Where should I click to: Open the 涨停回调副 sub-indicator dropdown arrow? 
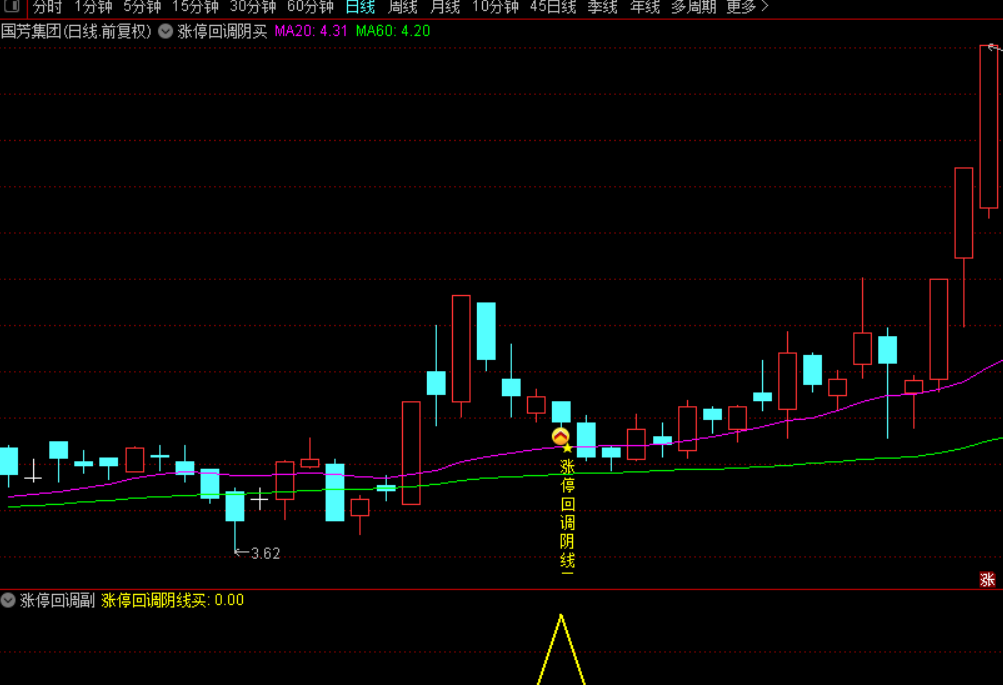8,600
